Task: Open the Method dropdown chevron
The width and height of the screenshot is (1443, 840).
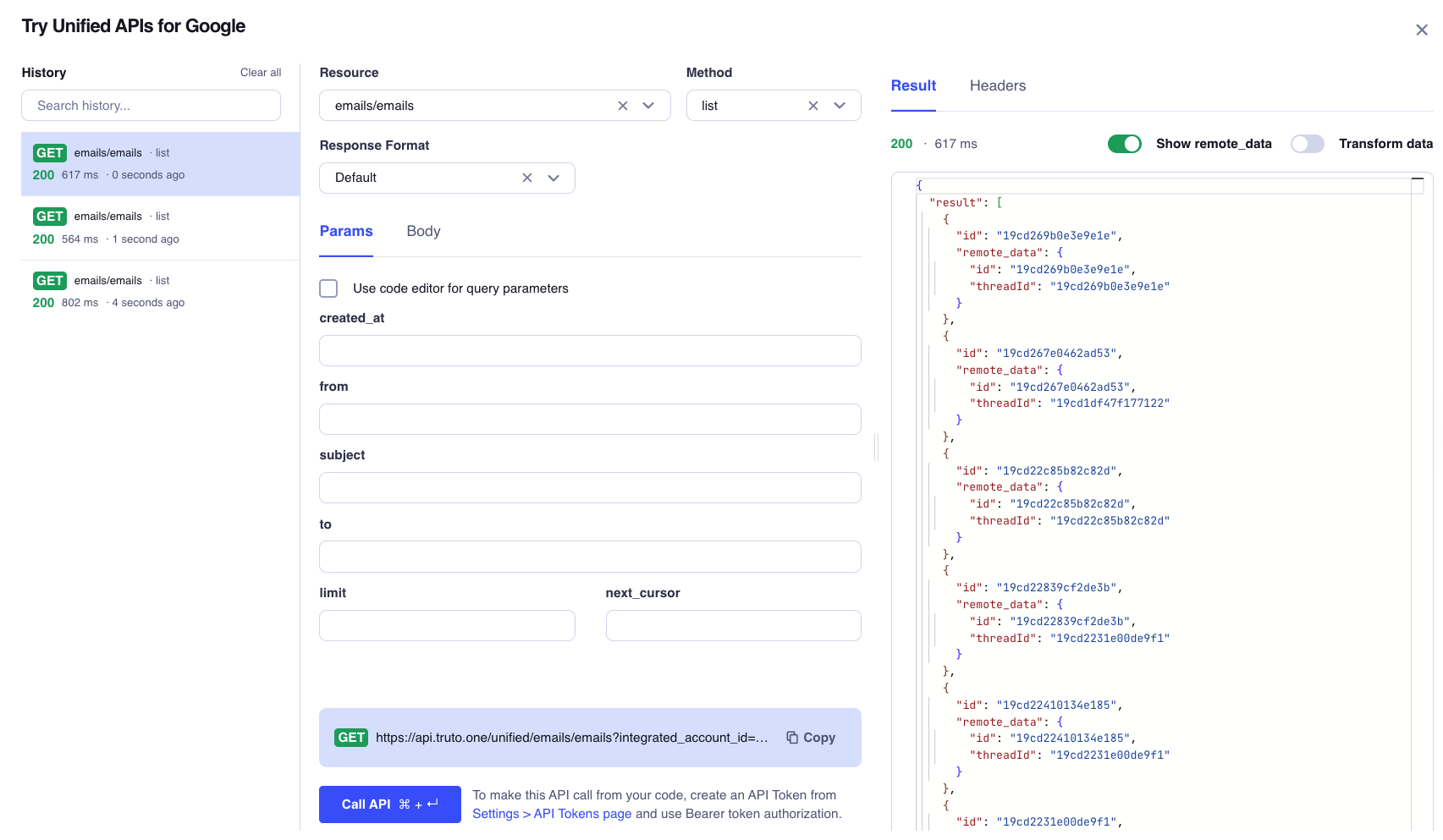Action: tap(840, 106)
